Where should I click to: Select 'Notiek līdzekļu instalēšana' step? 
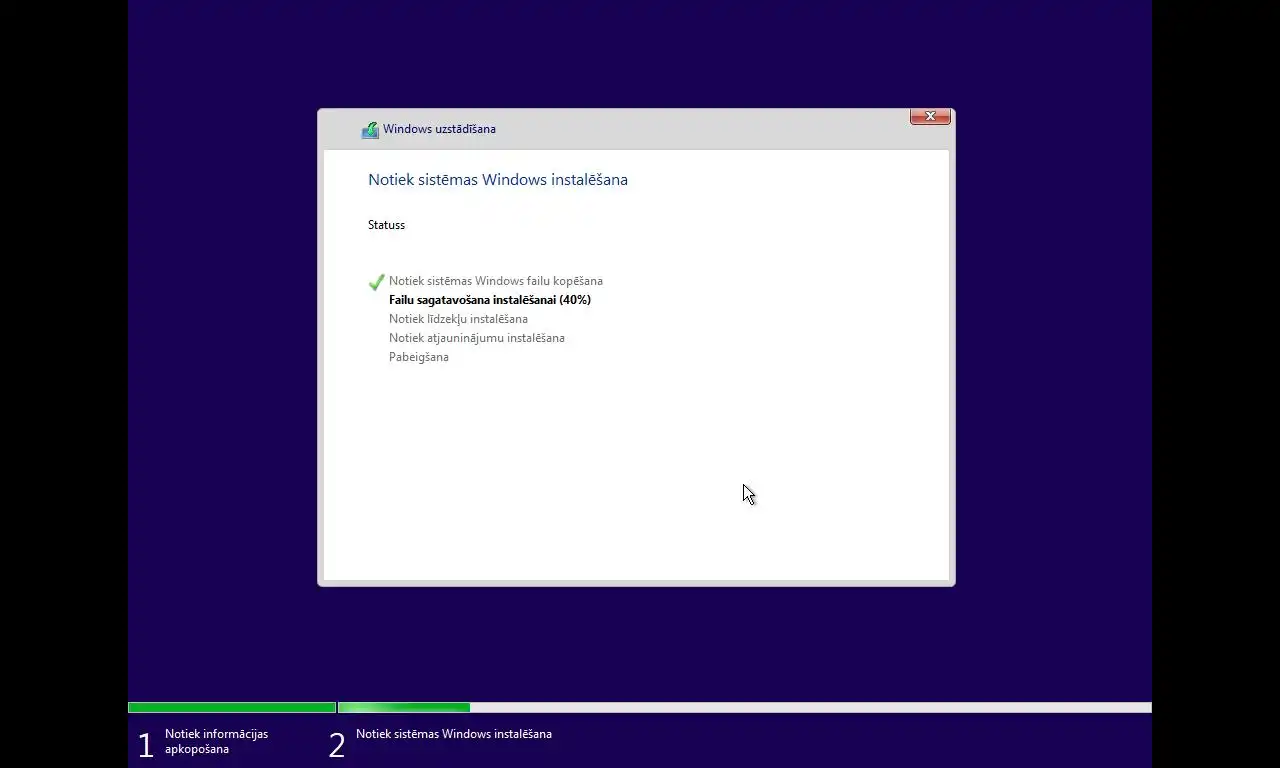point(458,319)
